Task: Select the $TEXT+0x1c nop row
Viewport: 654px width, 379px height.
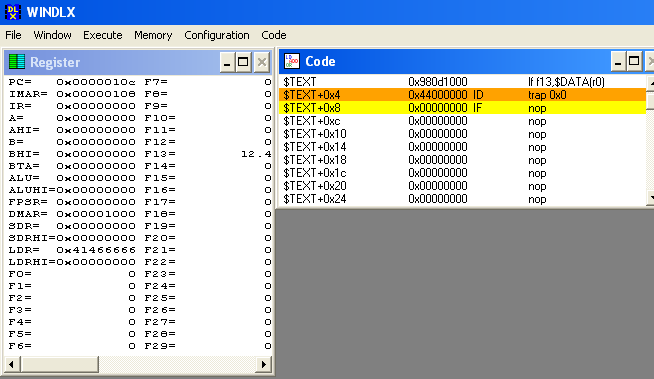Action: click(x=462, y=173)
